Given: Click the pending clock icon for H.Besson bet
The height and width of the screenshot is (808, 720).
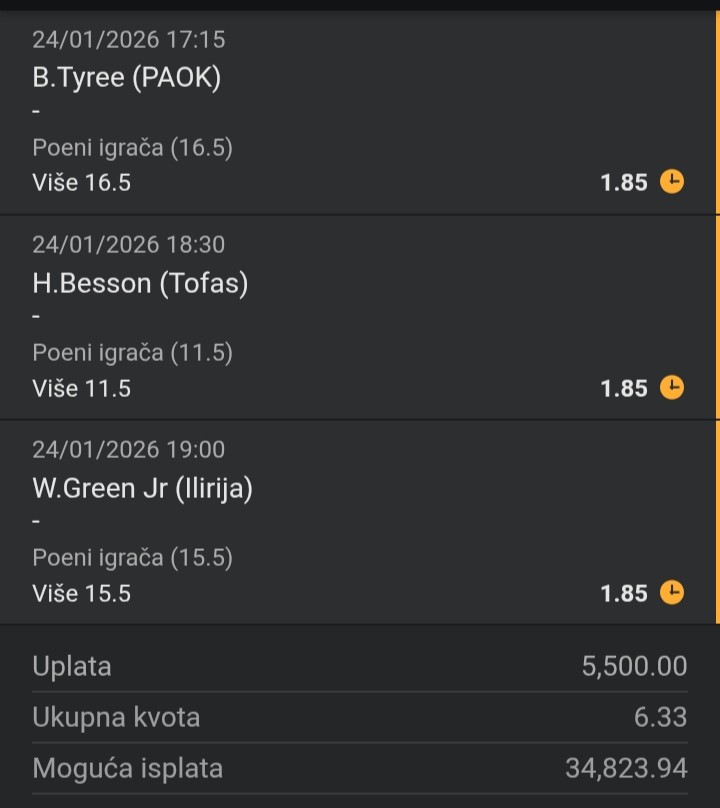Looking at the screenshot, I should [672, 387].
